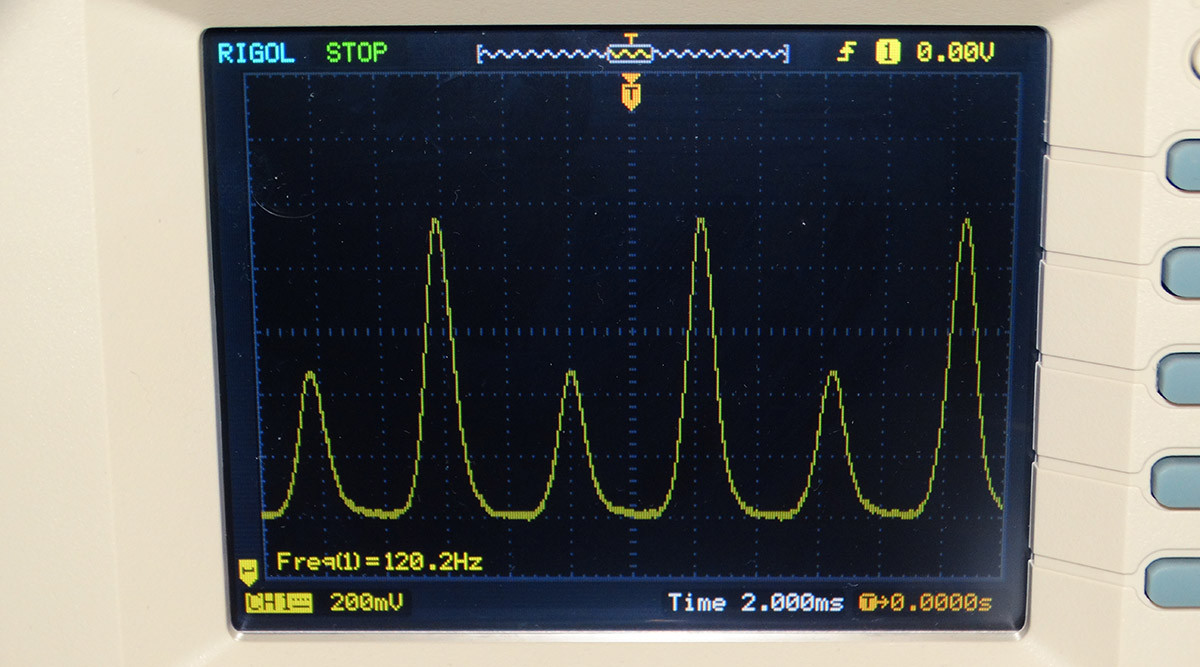
Task: Click the orange T trigger position marker
Action: pos(631,92)
